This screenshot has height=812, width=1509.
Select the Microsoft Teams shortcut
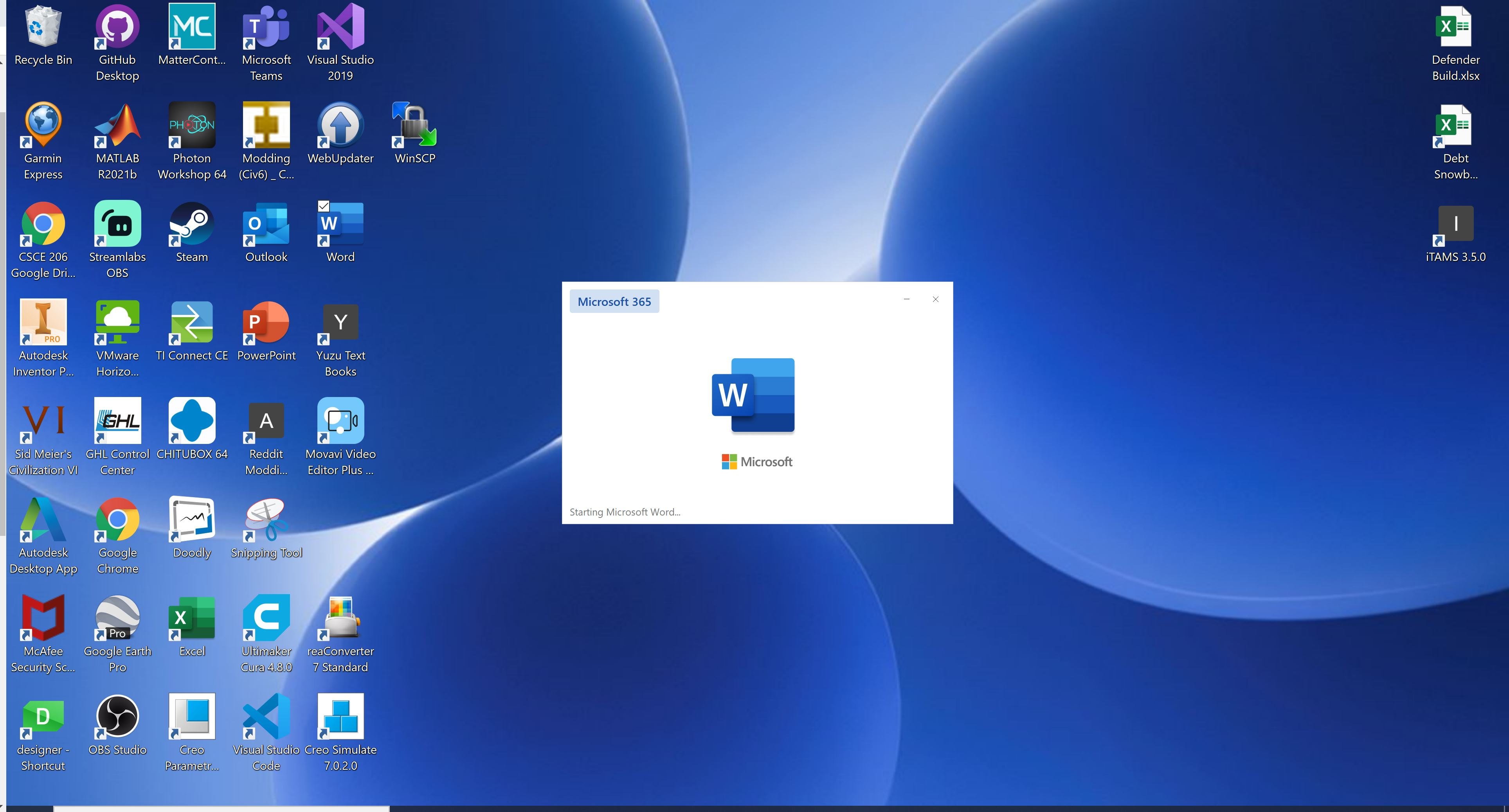266,26
